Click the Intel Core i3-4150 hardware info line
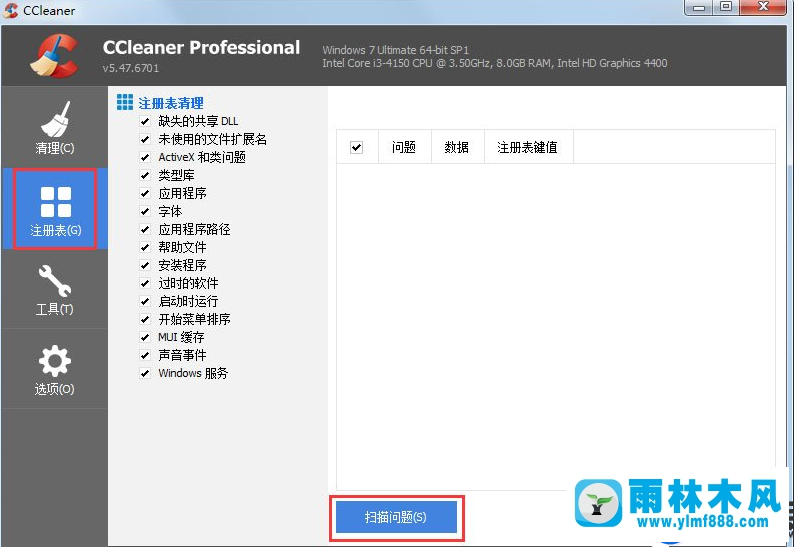Screen dimensions: 794x547 click(495, 63)
